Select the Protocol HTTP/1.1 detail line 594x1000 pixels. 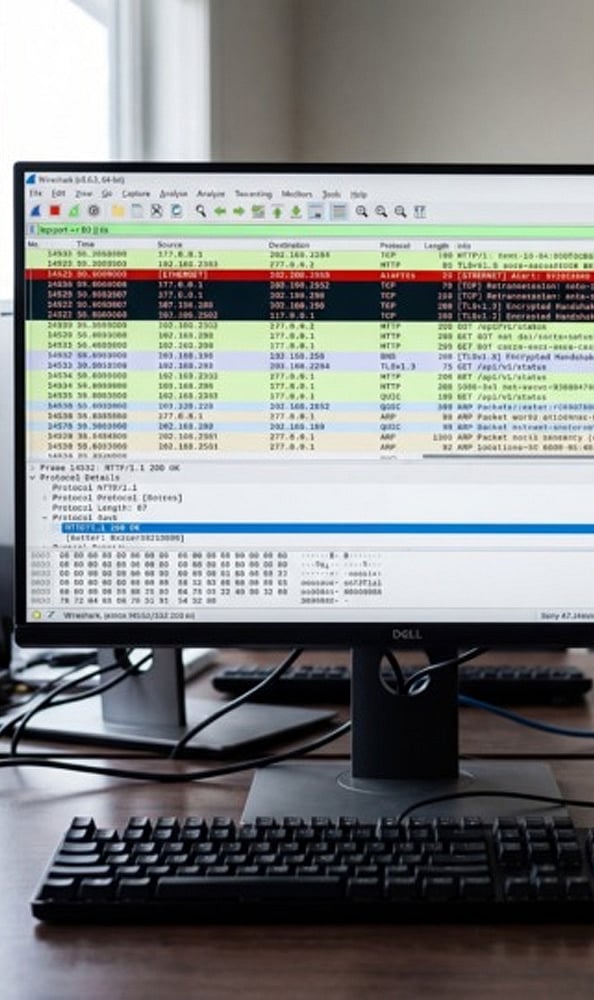[x=94, y=487]
